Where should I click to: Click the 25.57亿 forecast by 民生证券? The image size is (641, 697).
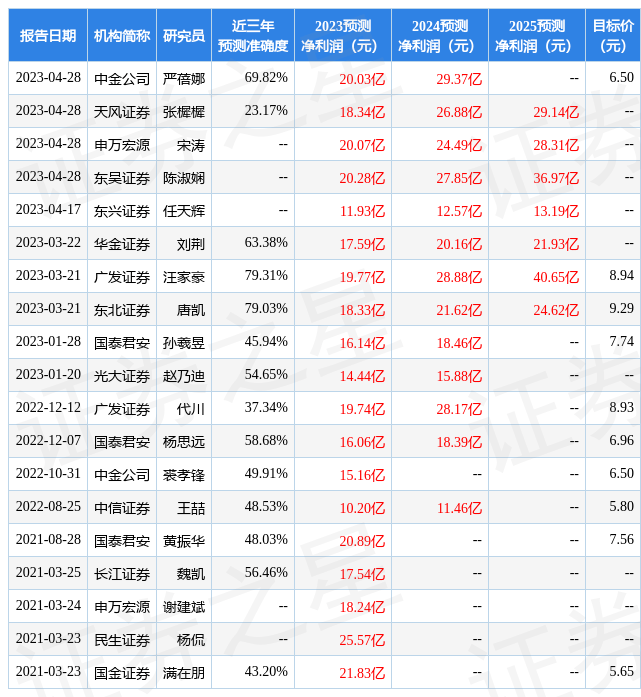(362, 639)
